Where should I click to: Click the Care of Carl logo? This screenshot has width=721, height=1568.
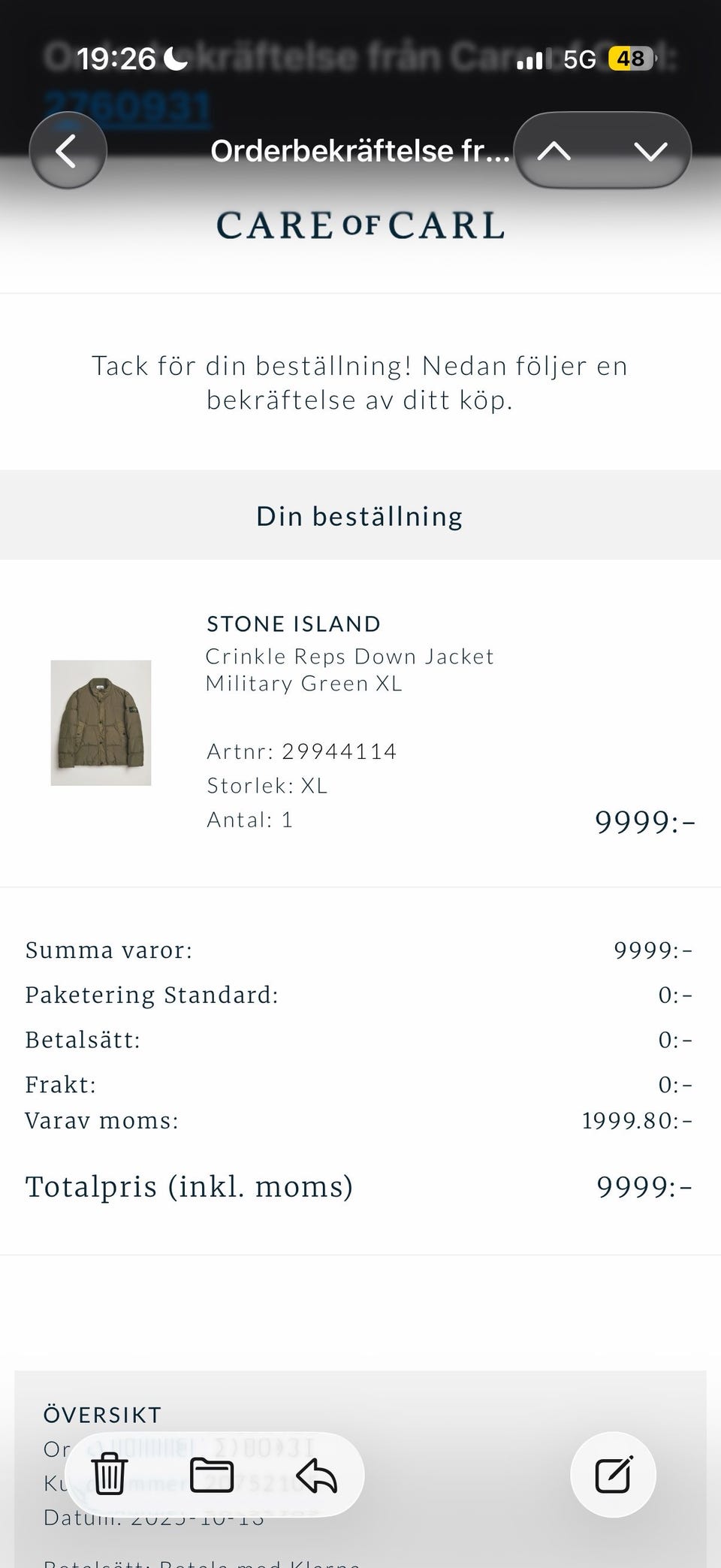tap(360, 225)
